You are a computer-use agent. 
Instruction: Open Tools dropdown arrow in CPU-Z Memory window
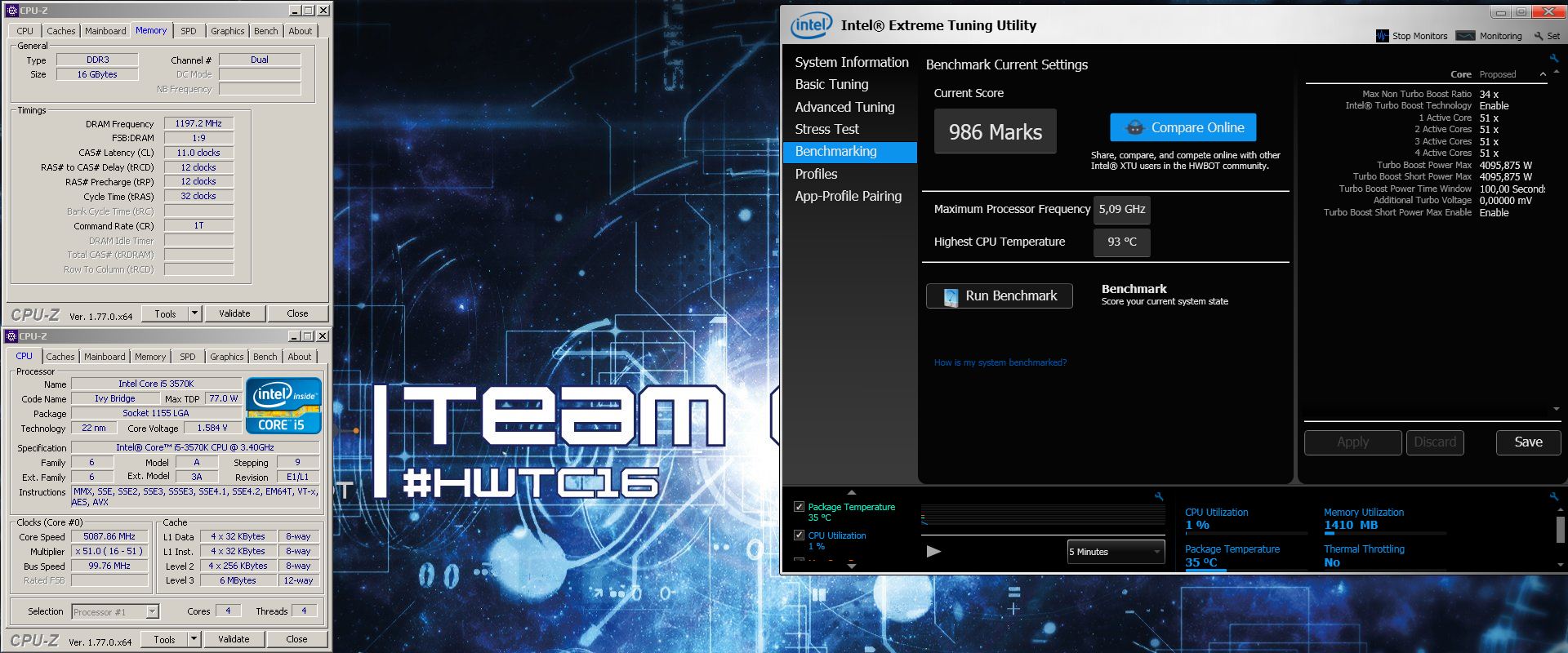[194, 313]
